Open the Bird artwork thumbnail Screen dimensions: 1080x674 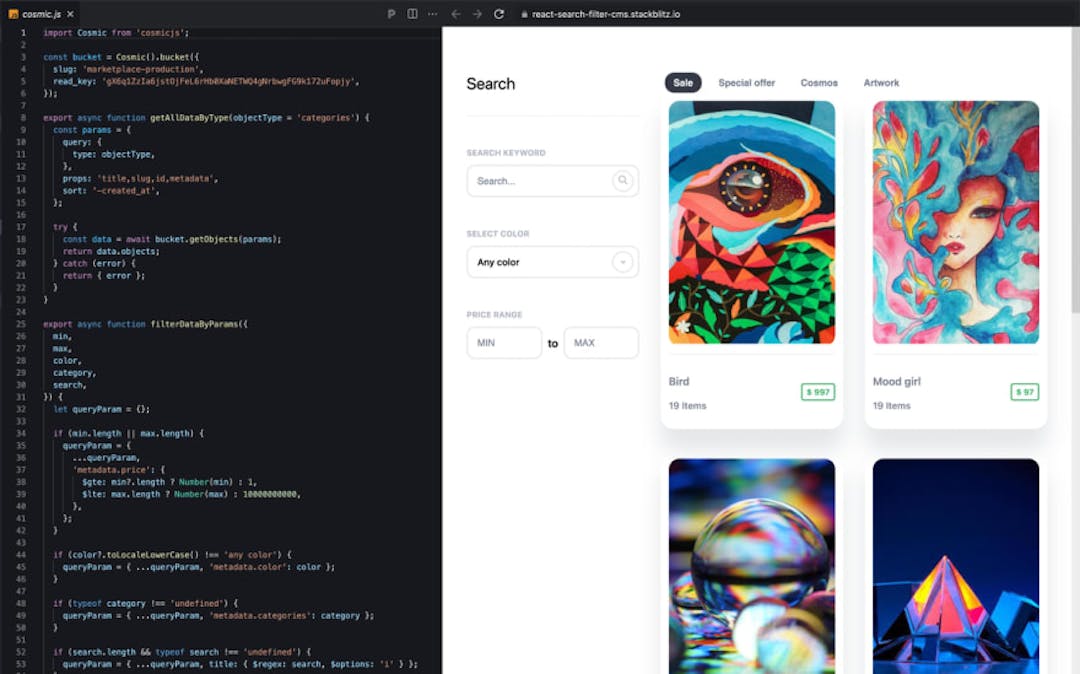pos(751,222)
